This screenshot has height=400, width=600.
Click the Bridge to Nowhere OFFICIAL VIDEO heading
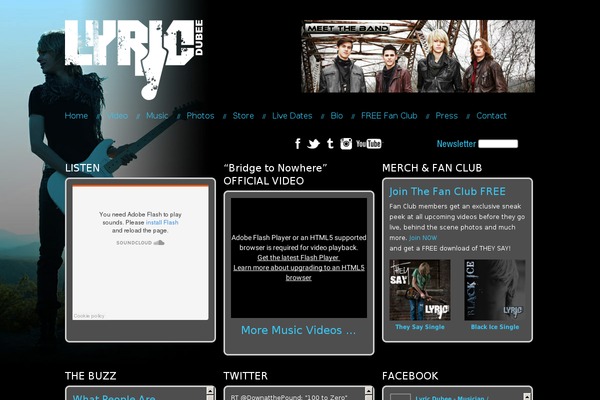tap(275, 175)
